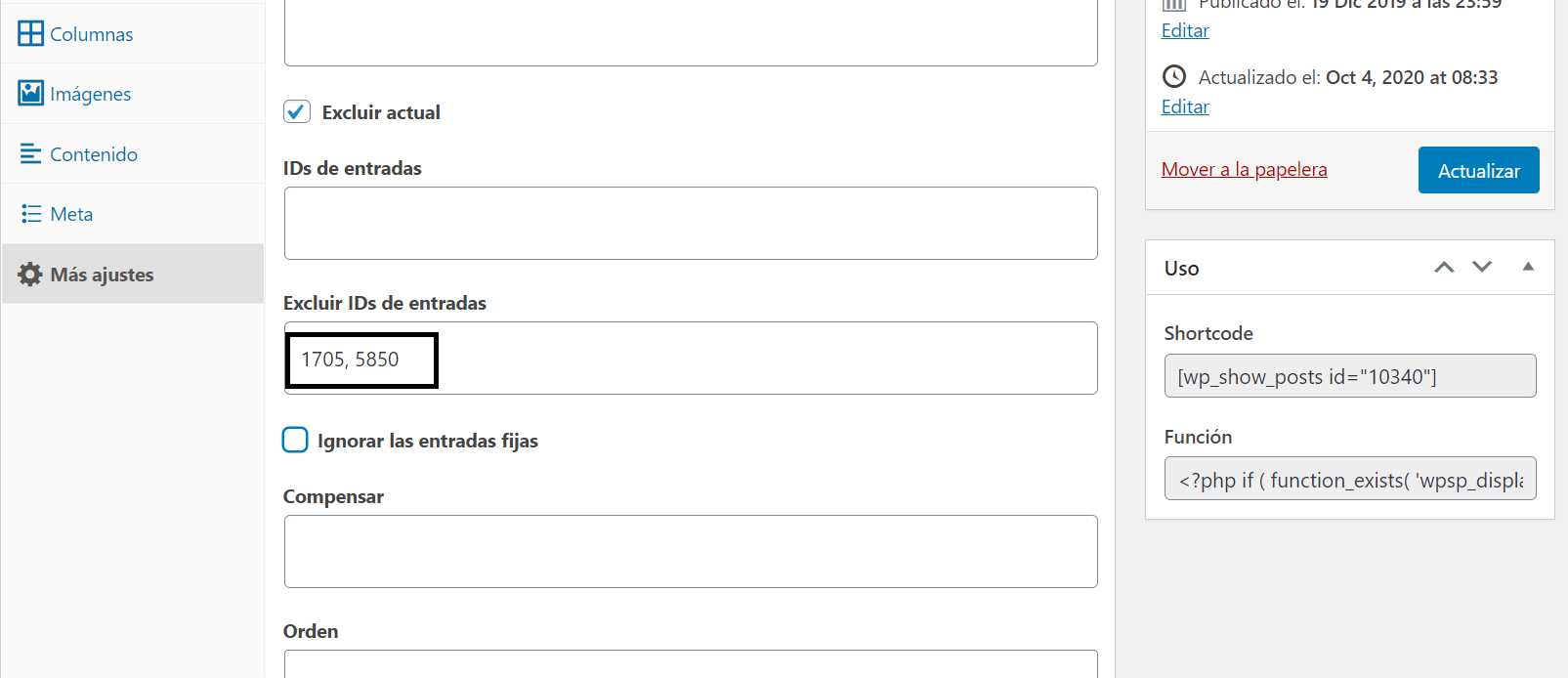Focus the IDs de entradas field
This screenshot has height=678, width=1568.
(691, 223)
